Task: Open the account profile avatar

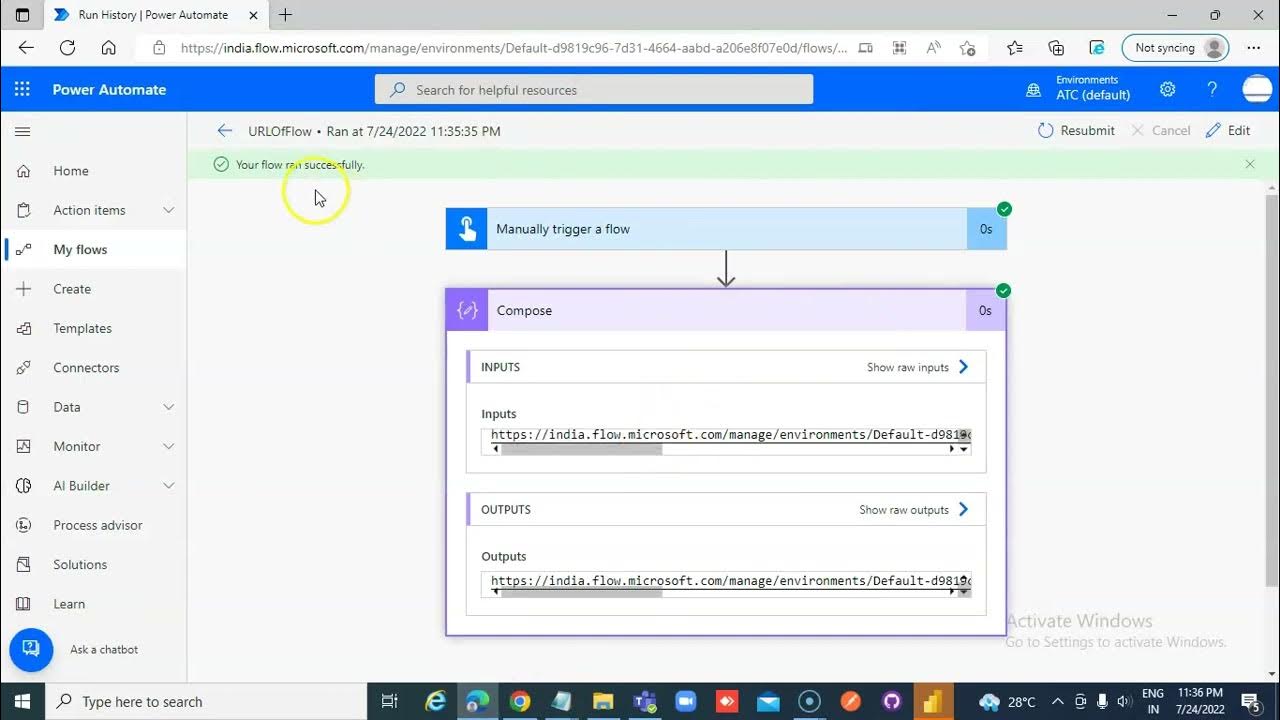Action: (1257, 89)
